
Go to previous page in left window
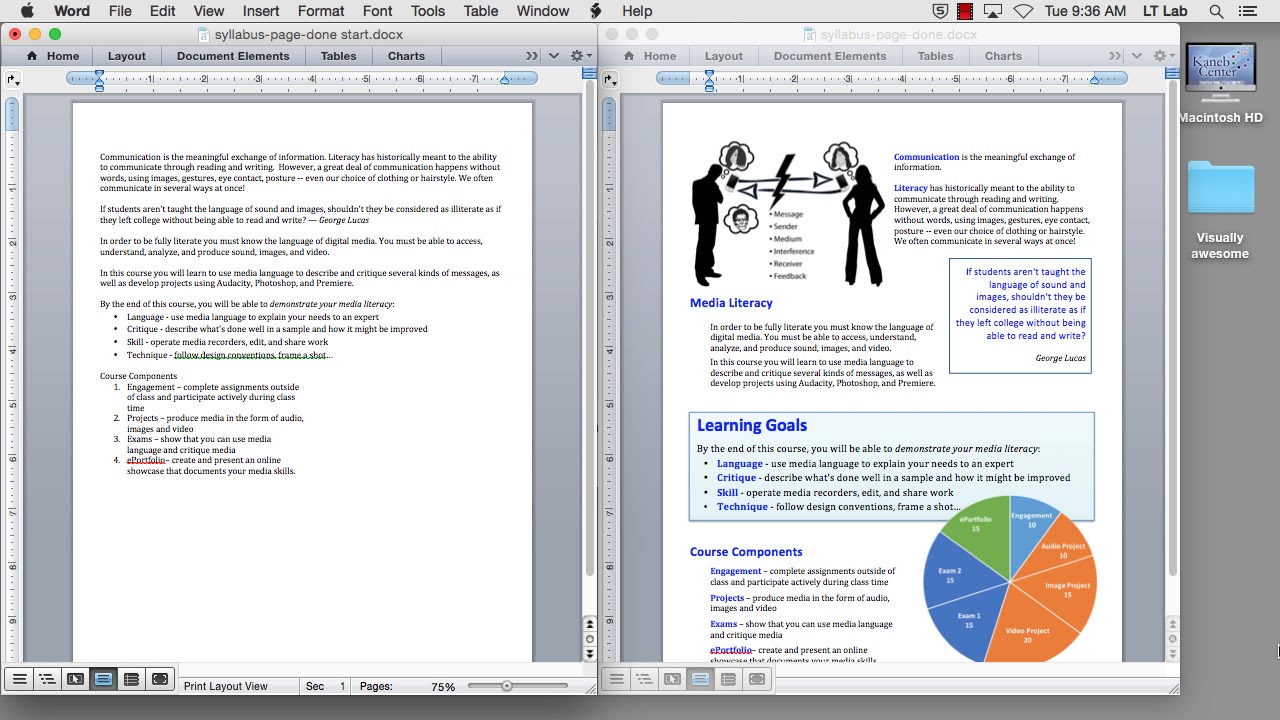point(589,625)
